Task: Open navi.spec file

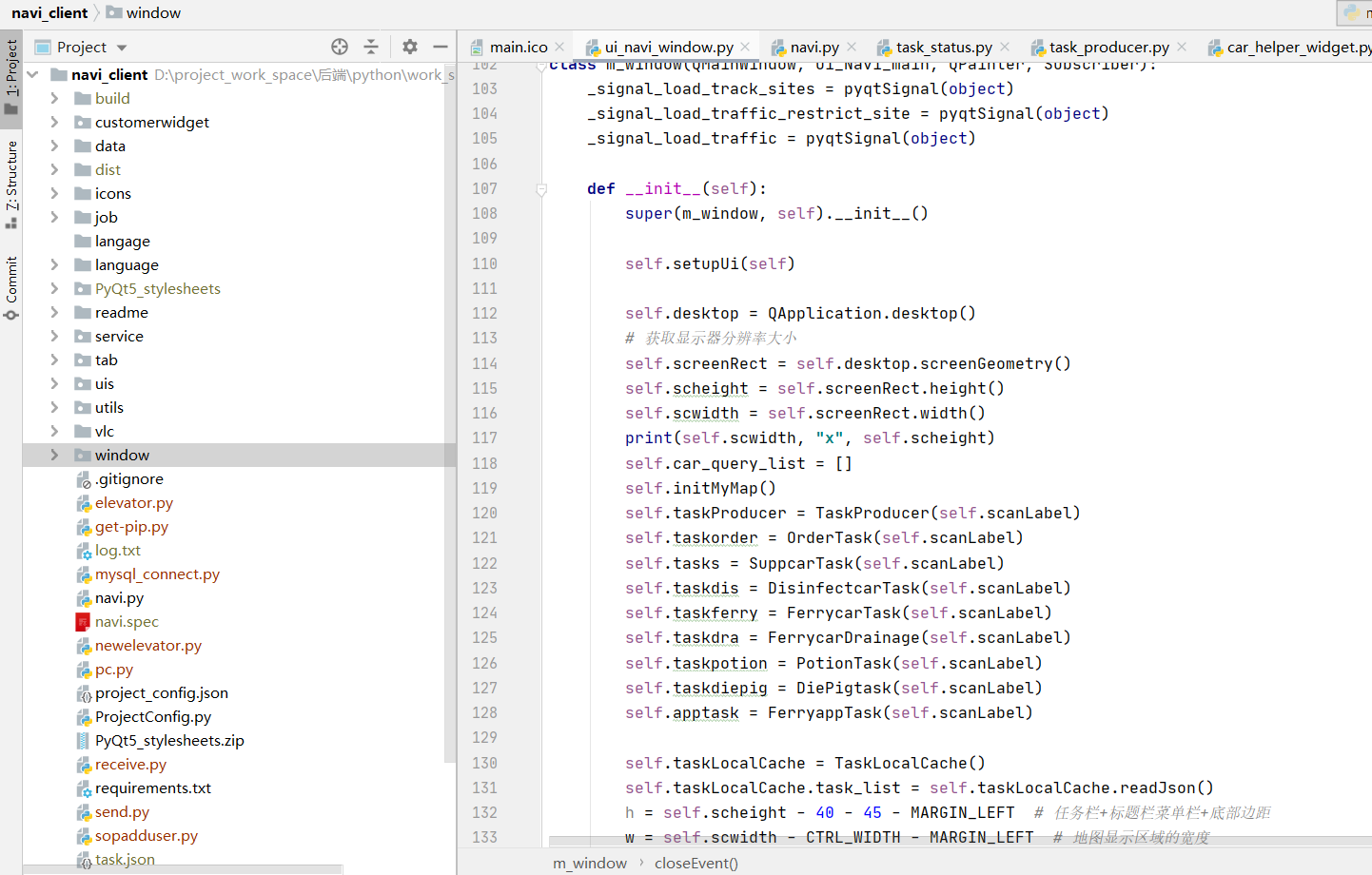Action: [x=127, y=621]
